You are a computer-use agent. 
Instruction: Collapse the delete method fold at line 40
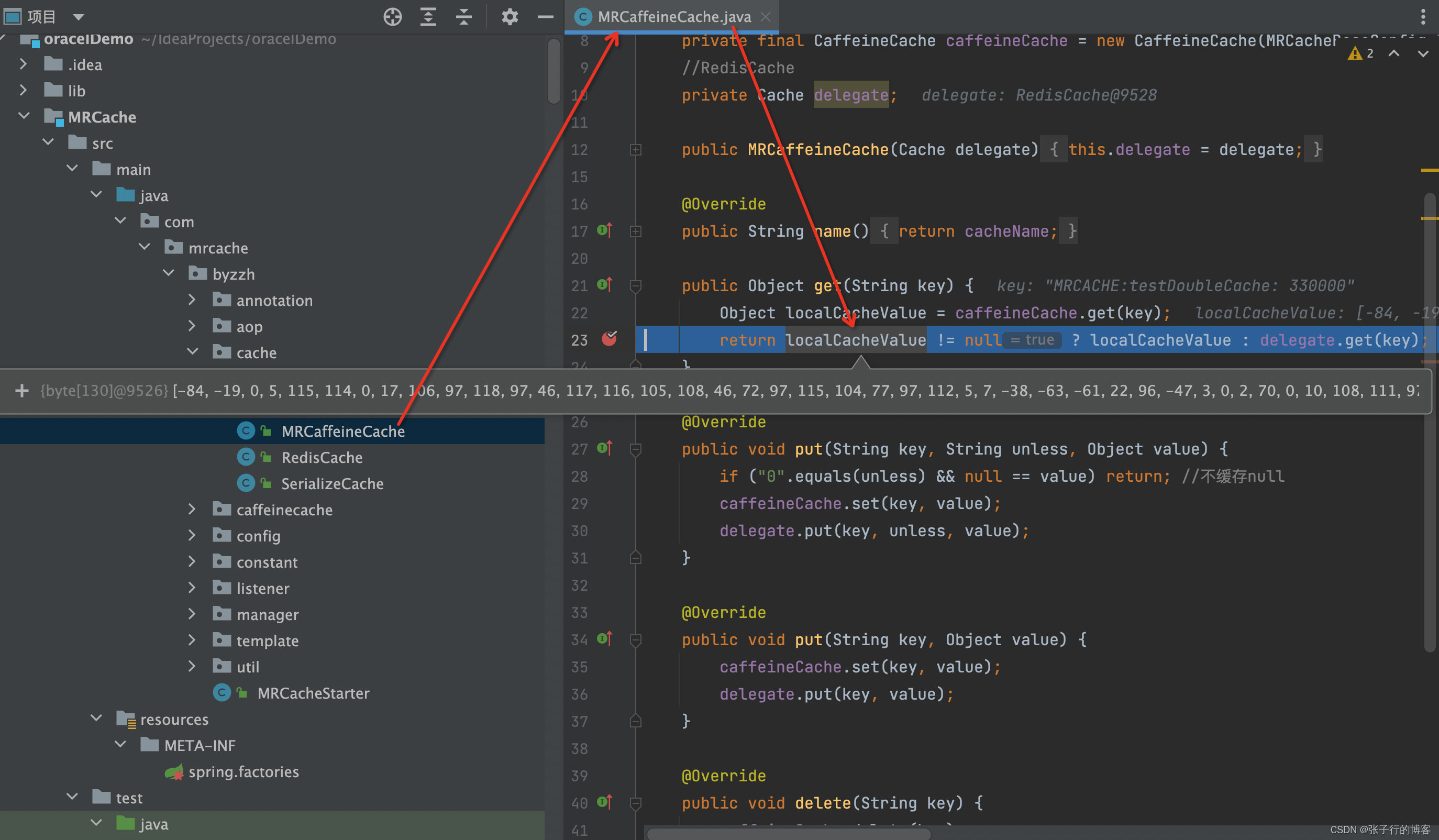[x=635, y=803]
